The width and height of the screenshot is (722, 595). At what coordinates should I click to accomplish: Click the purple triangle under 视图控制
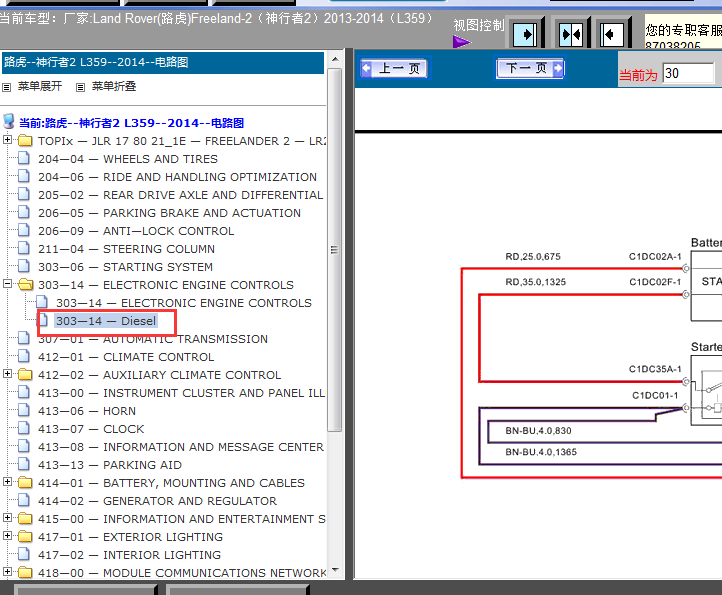[x=461, y=42]
